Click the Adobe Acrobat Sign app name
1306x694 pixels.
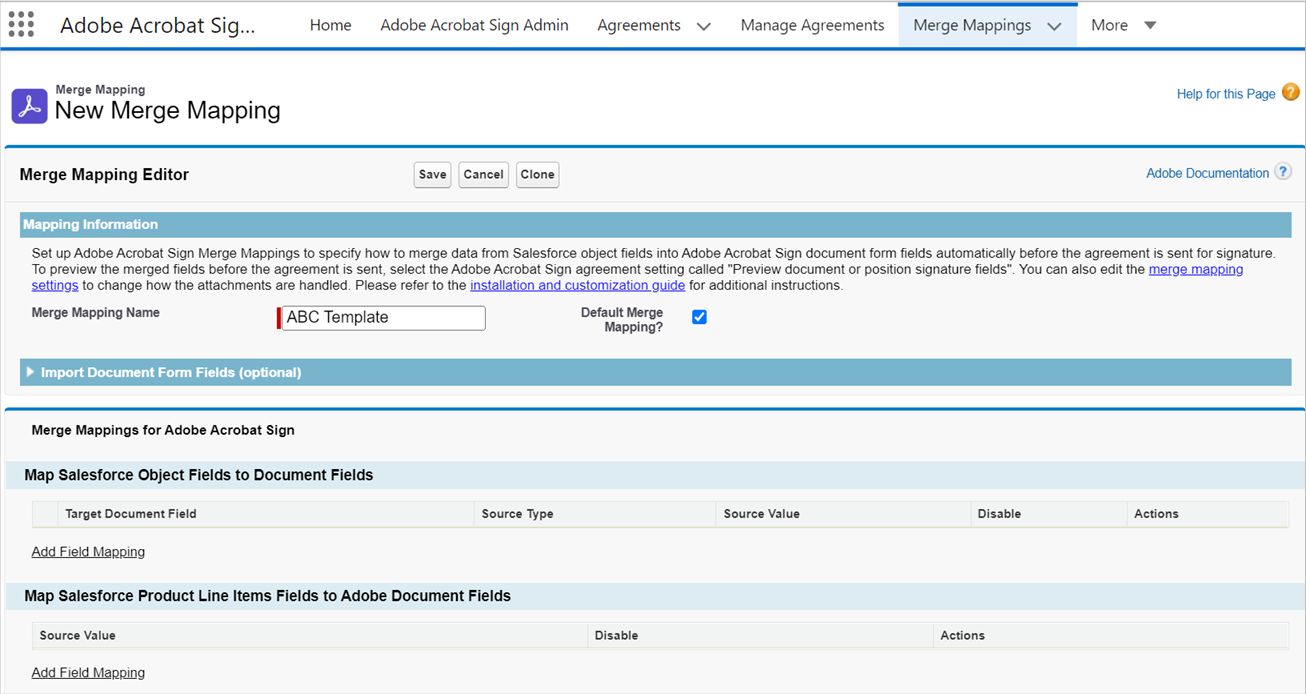[157, 26]
